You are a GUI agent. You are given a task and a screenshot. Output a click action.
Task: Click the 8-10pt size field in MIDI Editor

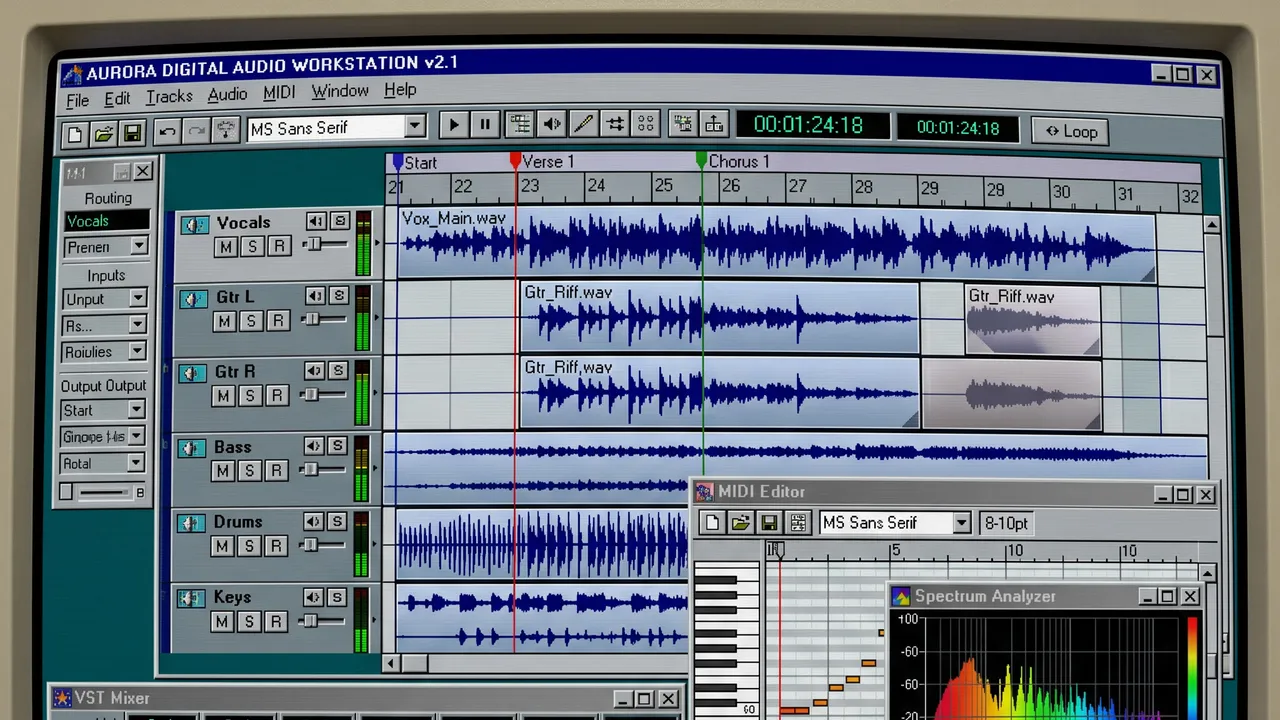1006,523
